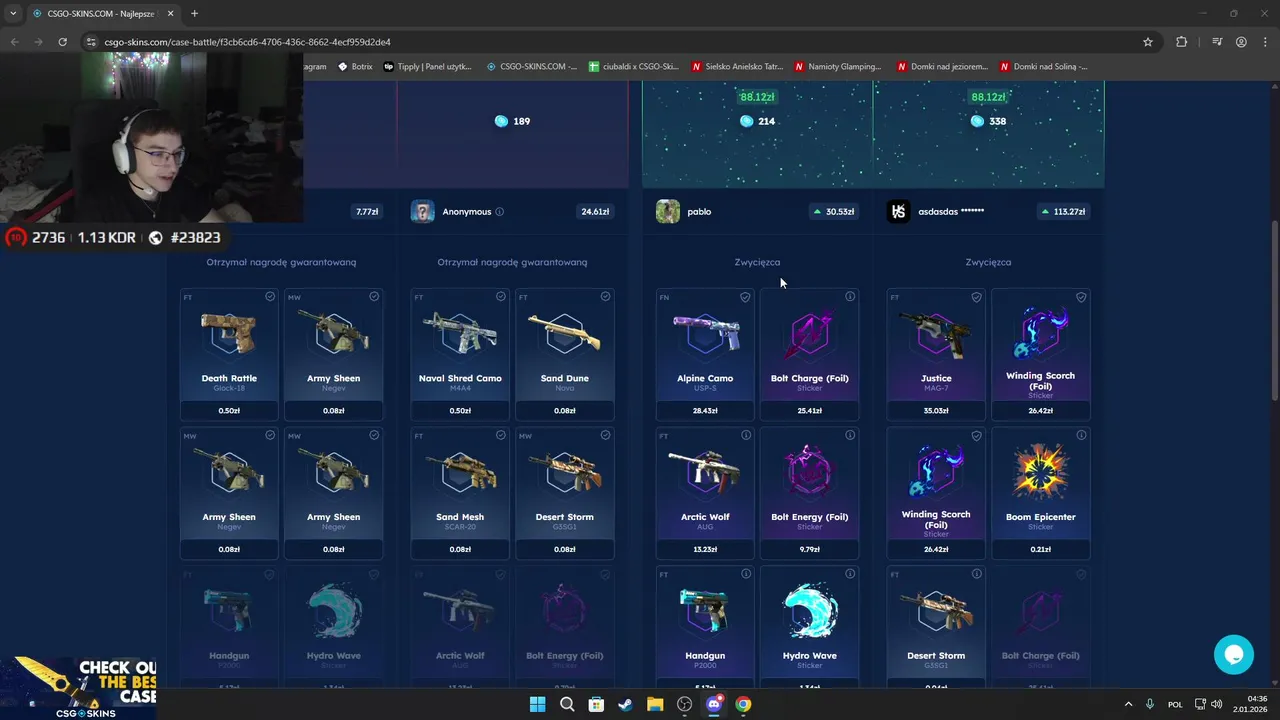Open Windows taskbar search

[567, 704]
